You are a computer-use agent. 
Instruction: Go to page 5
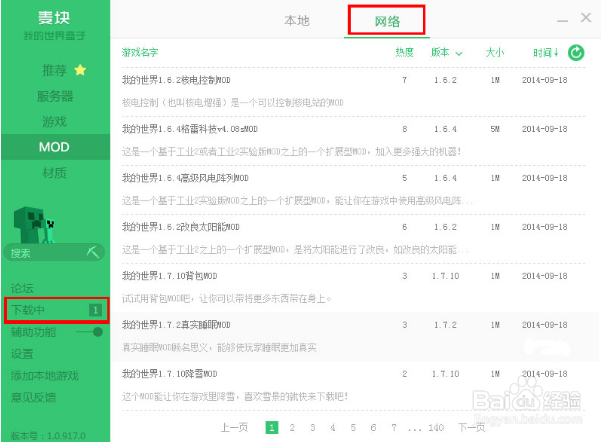tap(353, 427)
